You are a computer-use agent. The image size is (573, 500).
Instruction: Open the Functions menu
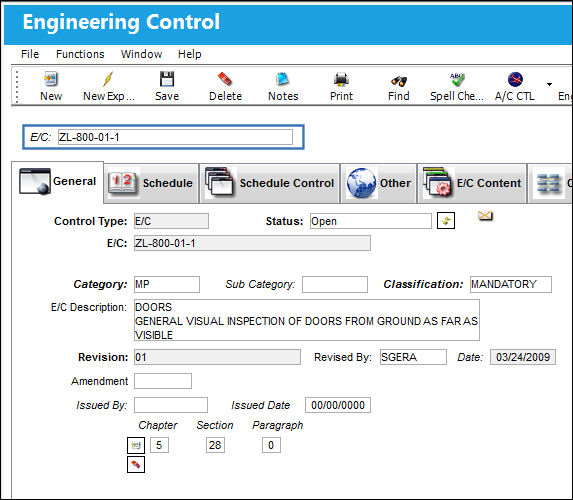pyautogui.click(x=80, y=54)
